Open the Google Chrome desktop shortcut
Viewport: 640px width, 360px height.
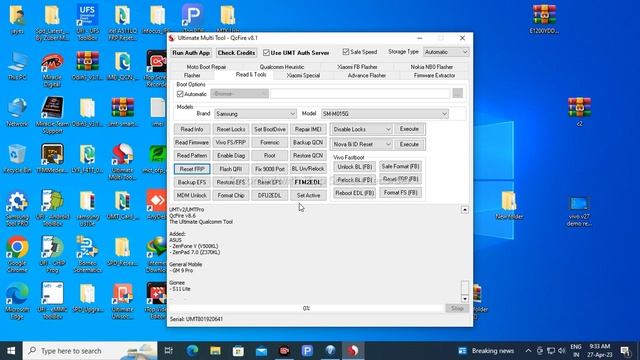(x=17, y=255)
